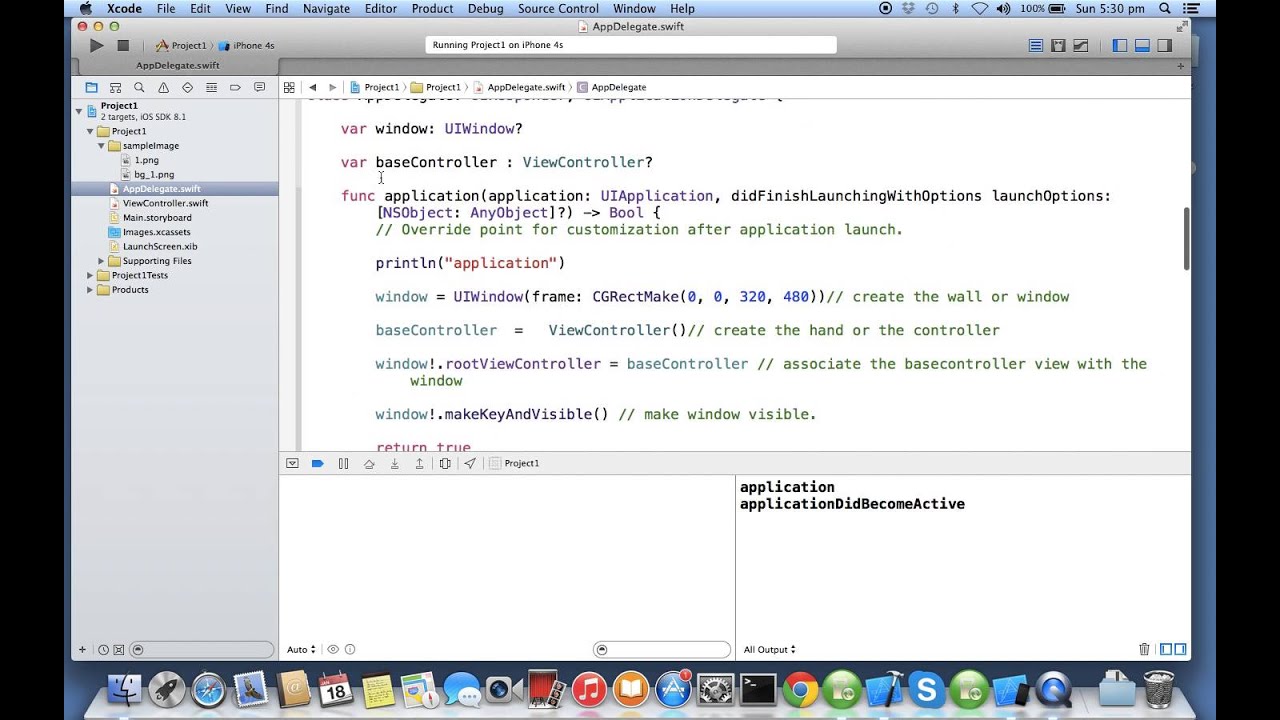
Task: Open Debug View Hierarchy icon
Action: [x=445, y=463]
